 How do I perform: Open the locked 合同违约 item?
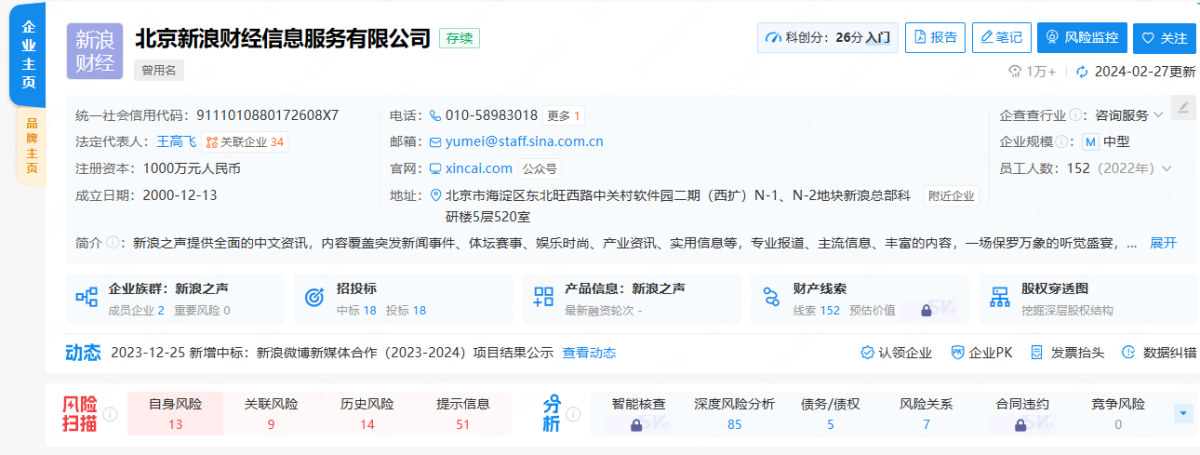click(x=1022, y=414)
